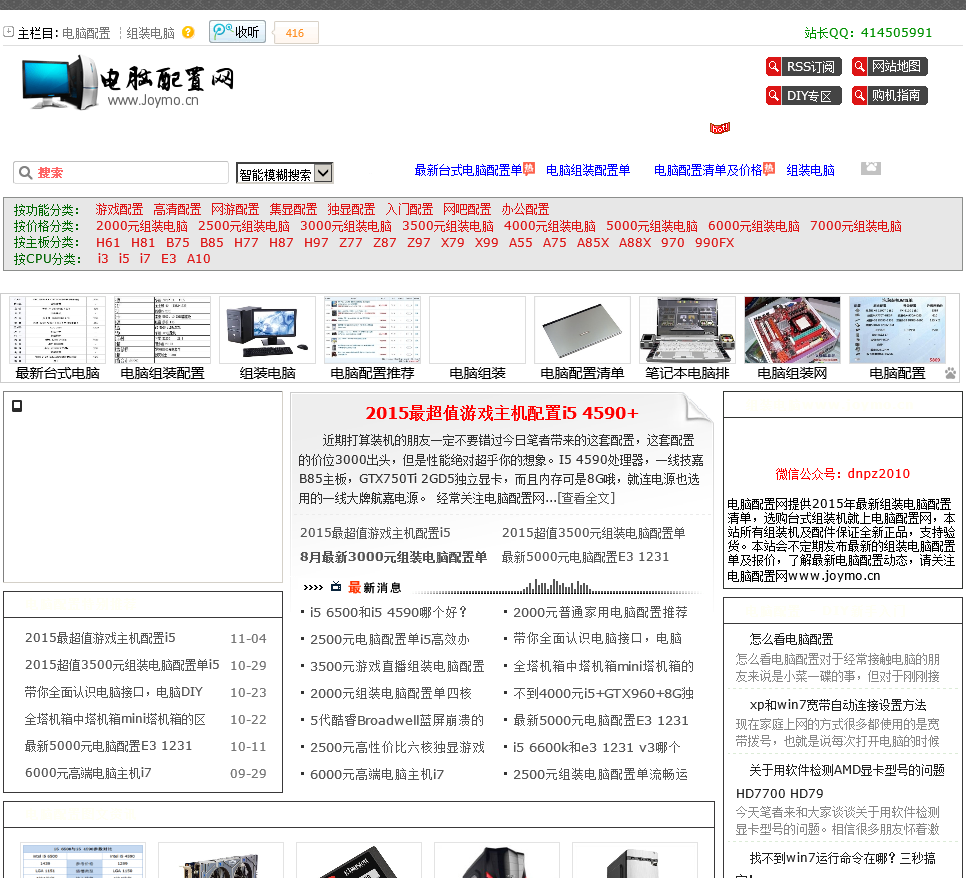Select the A10 CPU category
This screenshot has height=878, width=966.
pos(198,259)
